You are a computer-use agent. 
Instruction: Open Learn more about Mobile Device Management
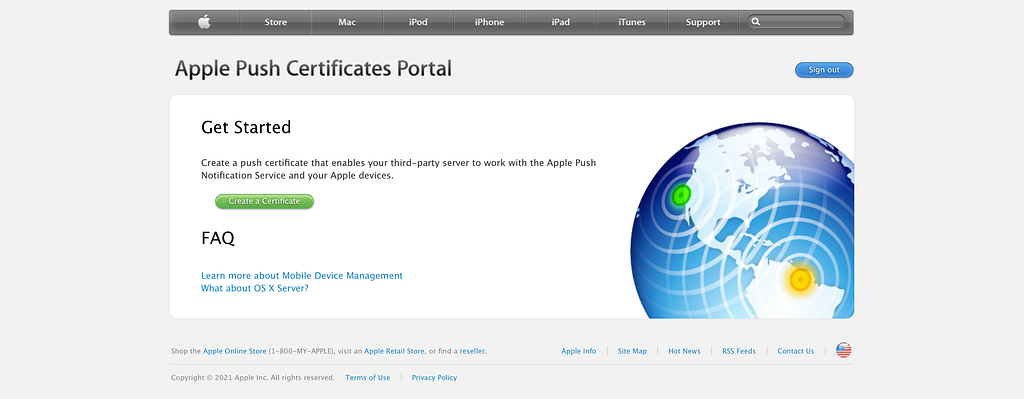click(302, 276)
